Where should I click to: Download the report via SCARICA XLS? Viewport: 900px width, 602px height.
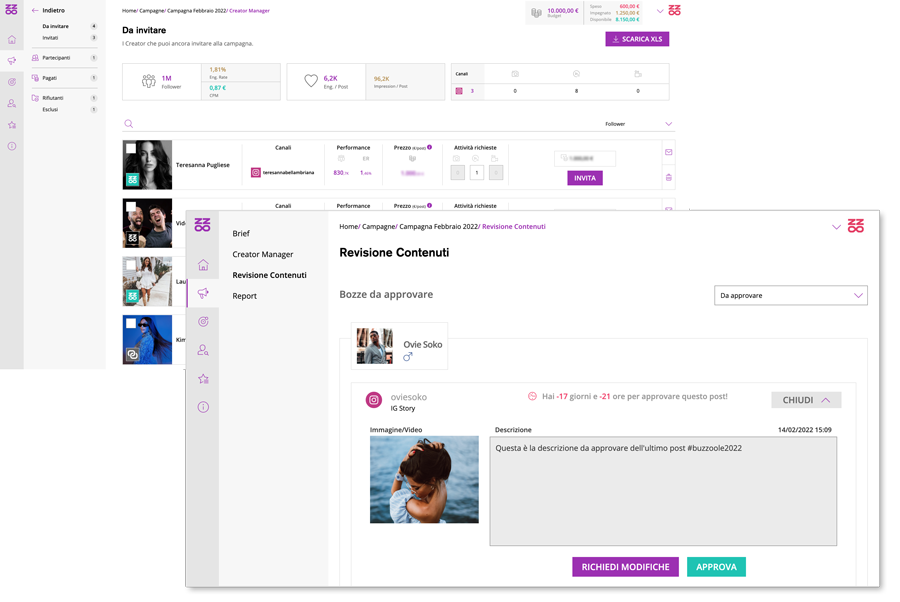(637, 38)
